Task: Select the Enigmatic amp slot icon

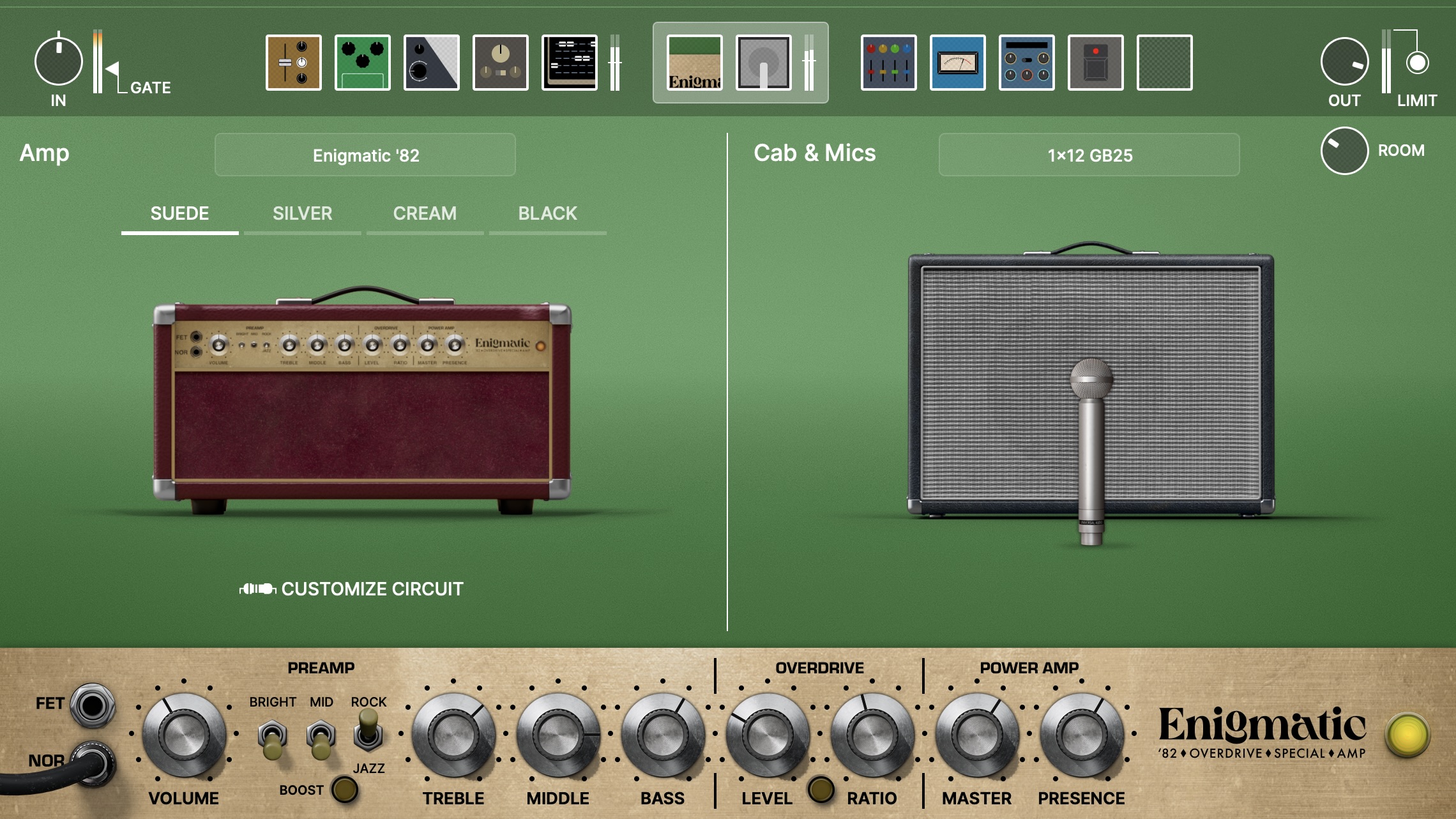Action: 694,63
